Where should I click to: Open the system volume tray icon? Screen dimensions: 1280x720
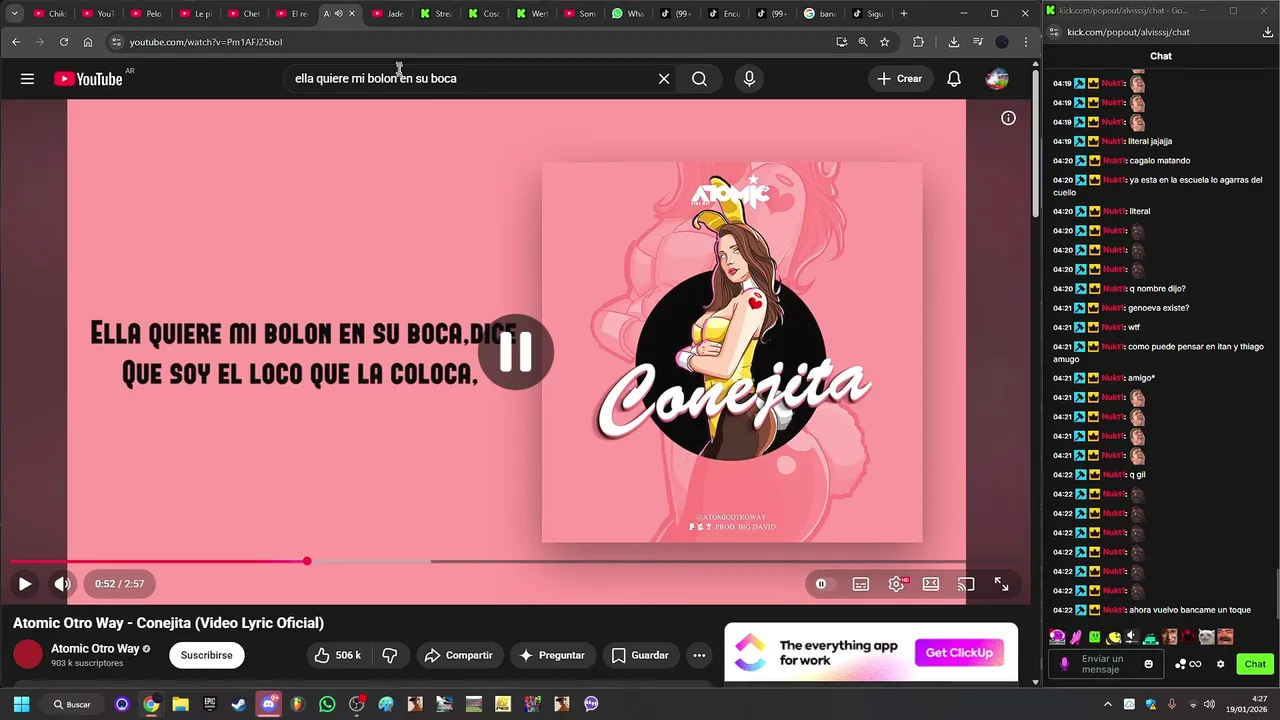1209,704
